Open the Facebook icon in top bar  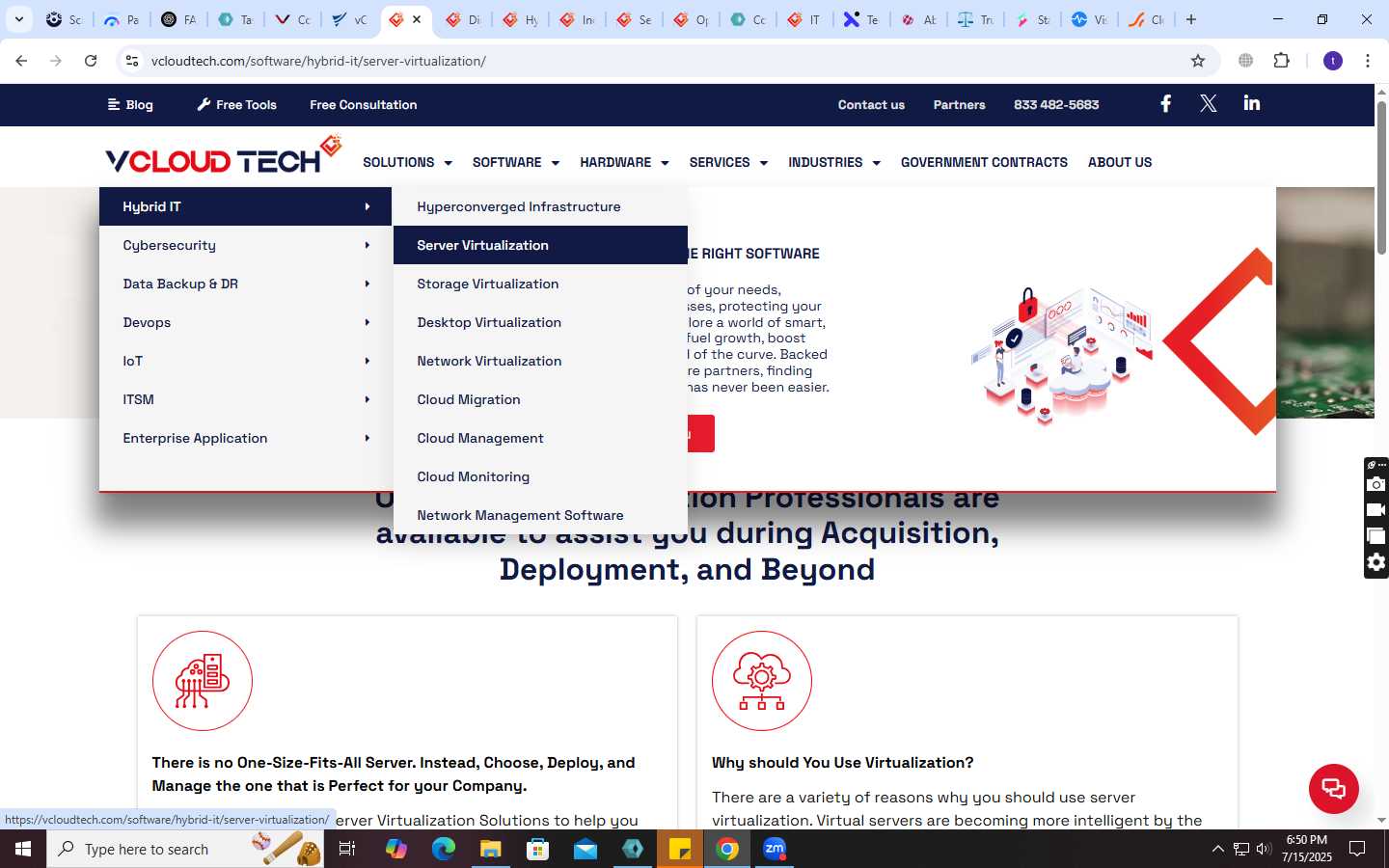tap(1165, 103)
